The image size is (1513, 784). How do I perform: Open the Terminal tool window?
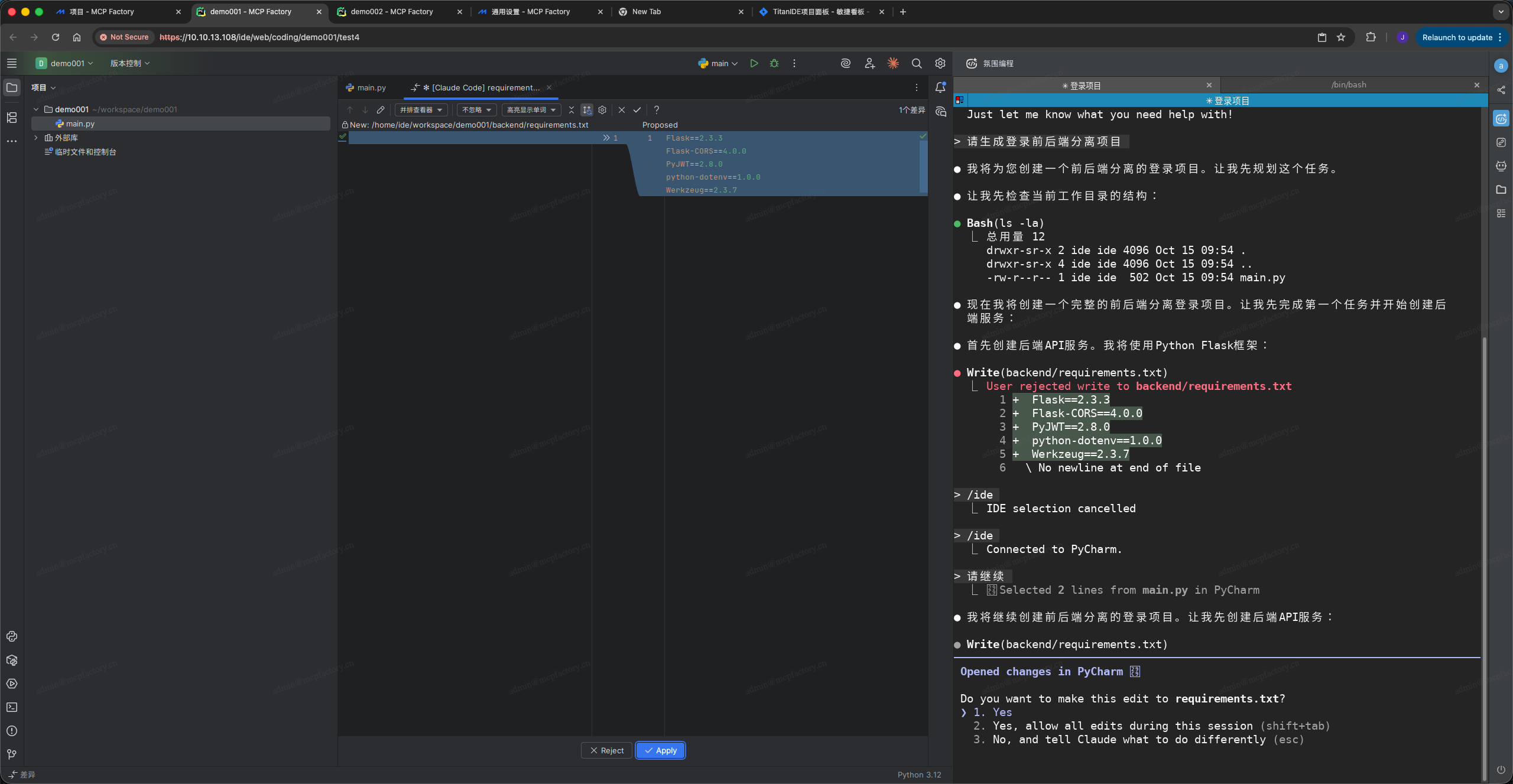pos(12,707)
